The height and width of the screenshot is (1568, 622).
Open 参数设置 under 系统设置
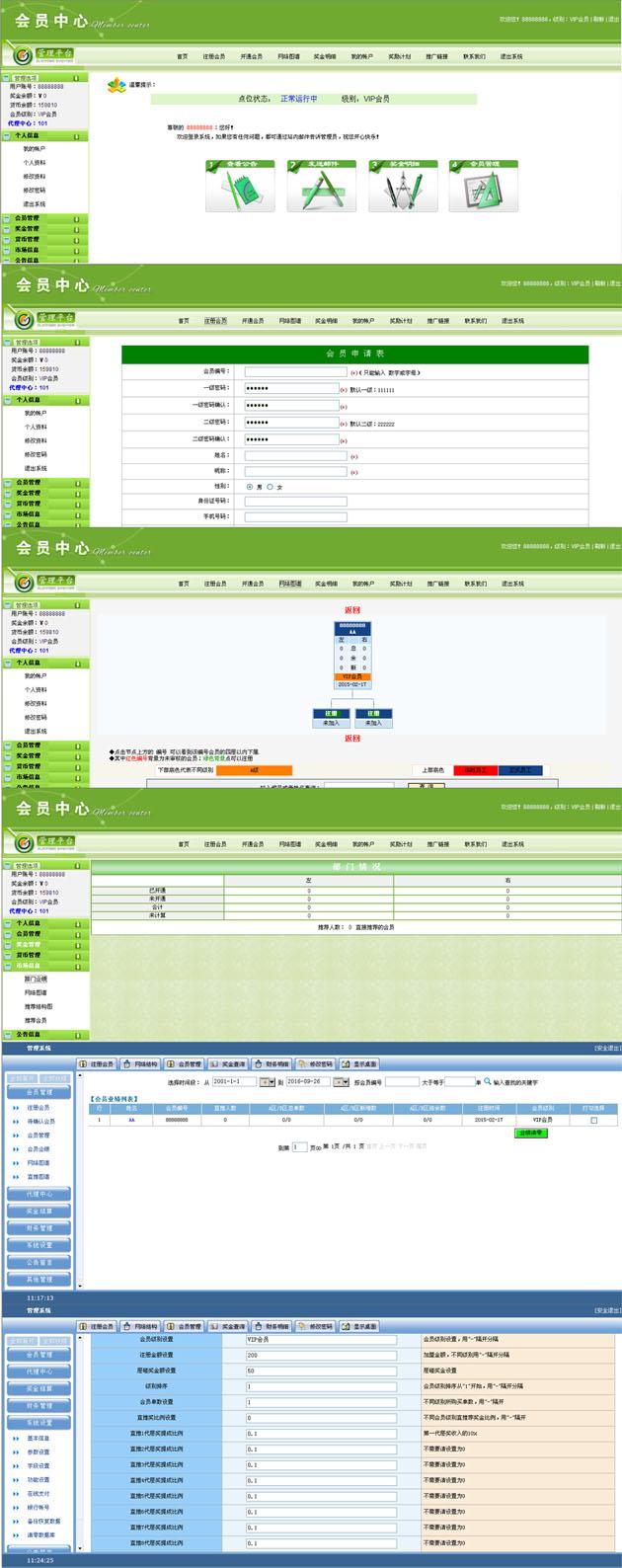(x=39, y=1451)
